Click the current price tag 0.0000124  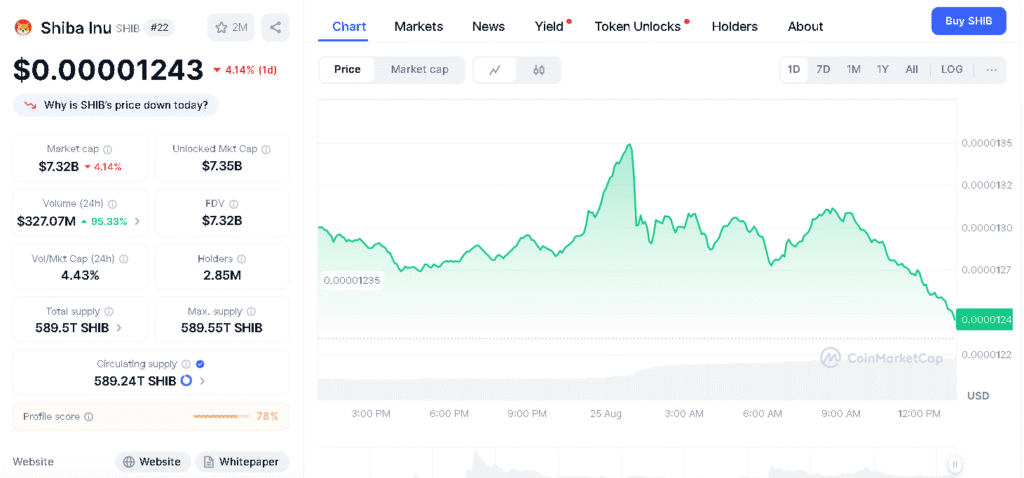pyautogui.click(x=984, y=319)
